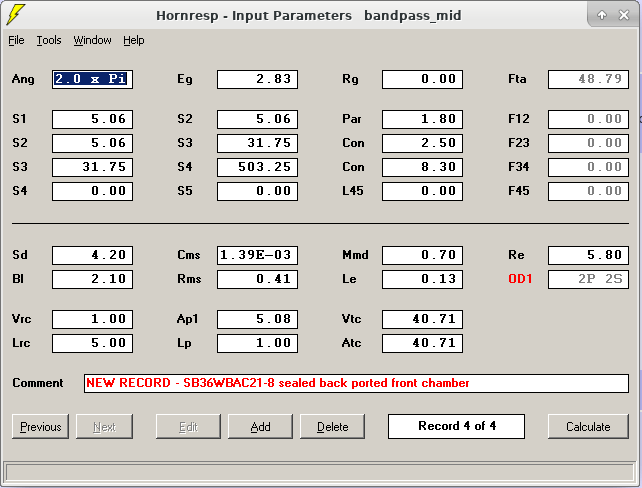
Task: Click the Rms field showing 0.41
Action: [257, 279]
